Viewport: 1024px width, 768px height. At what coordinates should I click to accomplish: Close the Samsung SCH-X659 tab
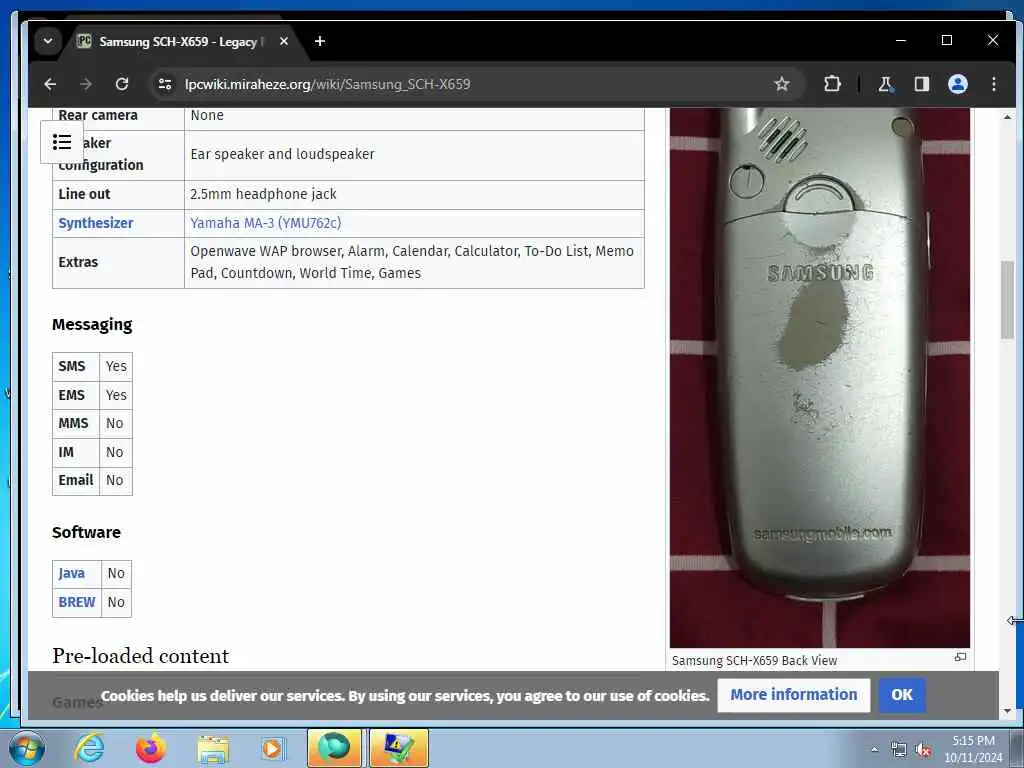pos(283,41)
